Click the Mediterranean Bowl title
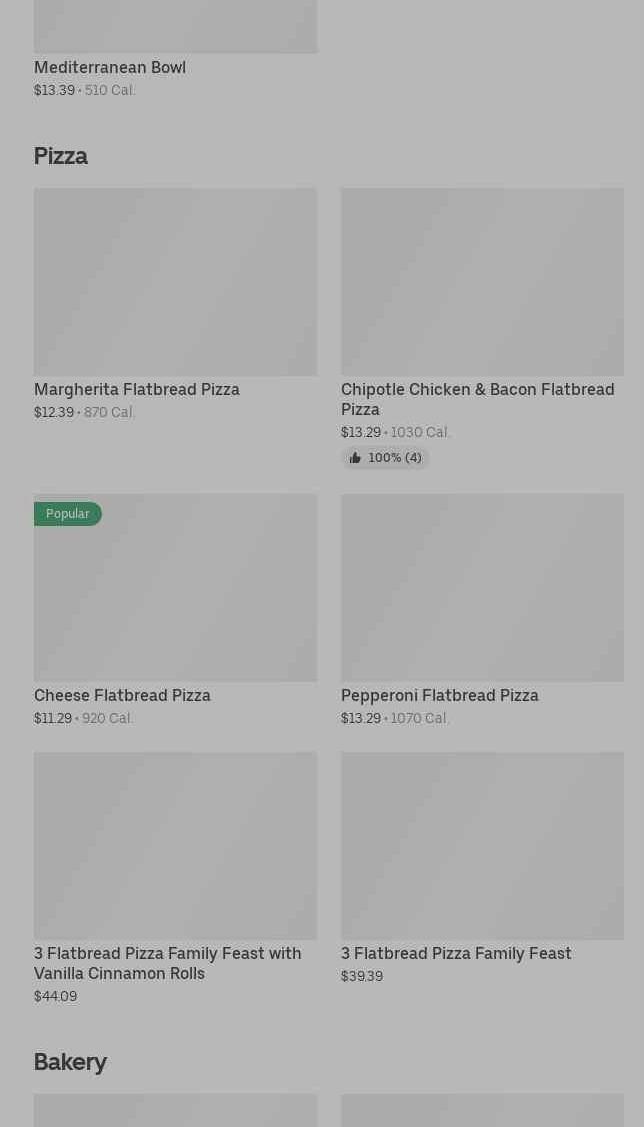 110,68
